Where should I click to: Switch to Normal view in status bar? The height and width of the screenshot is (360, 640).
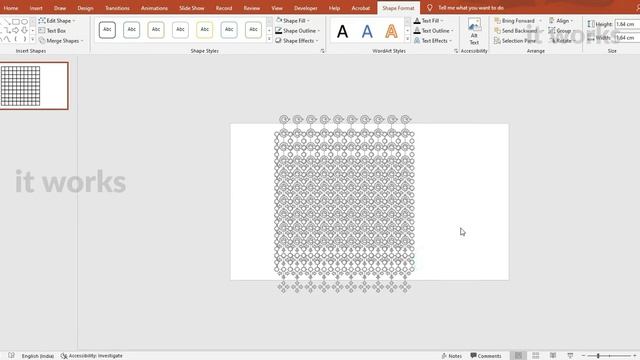point(518,356)
